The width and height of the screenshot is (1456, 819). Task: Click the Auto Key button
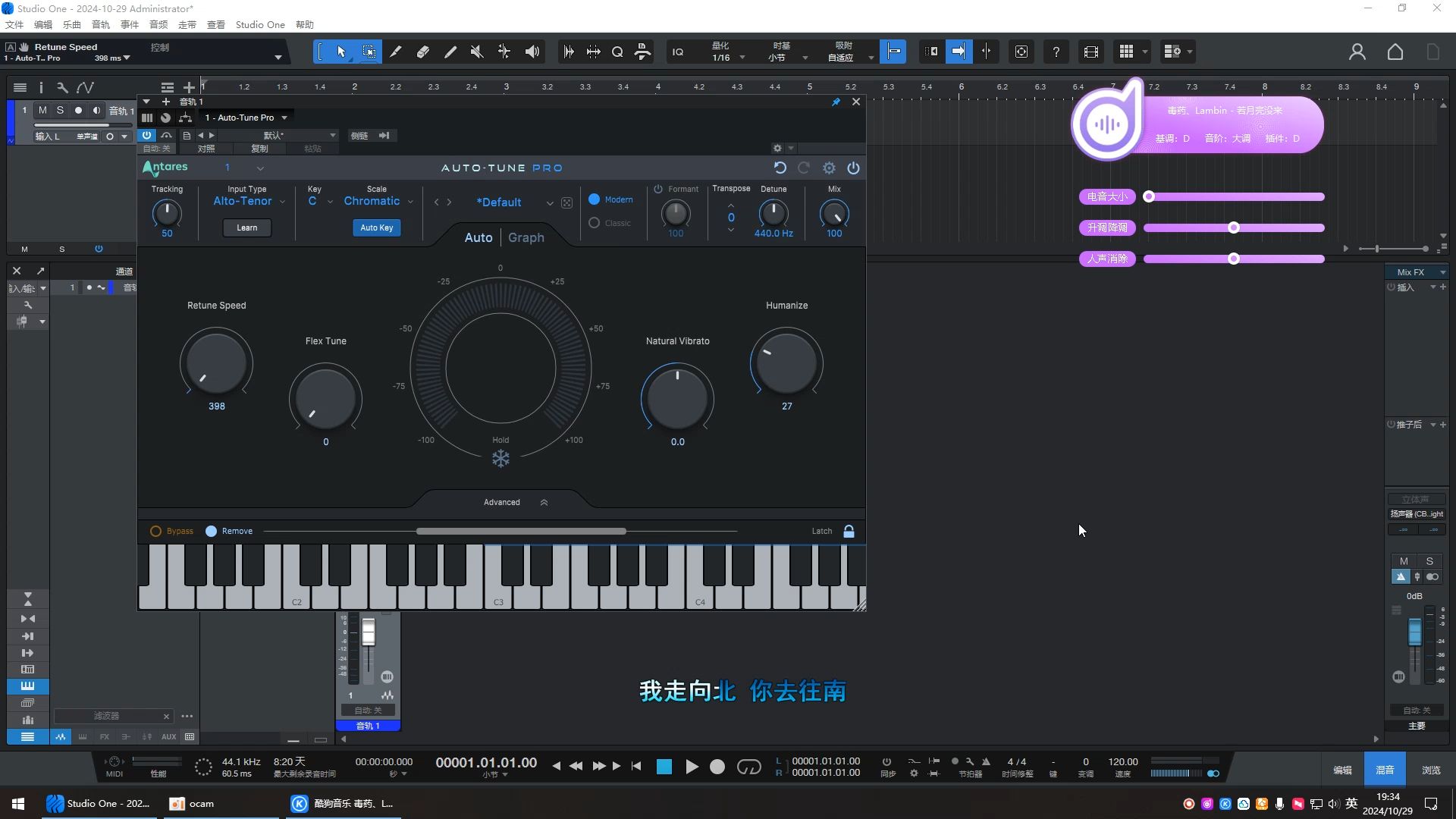point(377,227)
